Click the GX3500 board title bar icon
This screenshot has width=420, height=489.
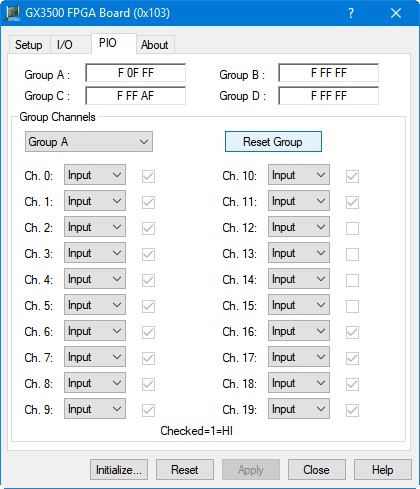point(13,13)
